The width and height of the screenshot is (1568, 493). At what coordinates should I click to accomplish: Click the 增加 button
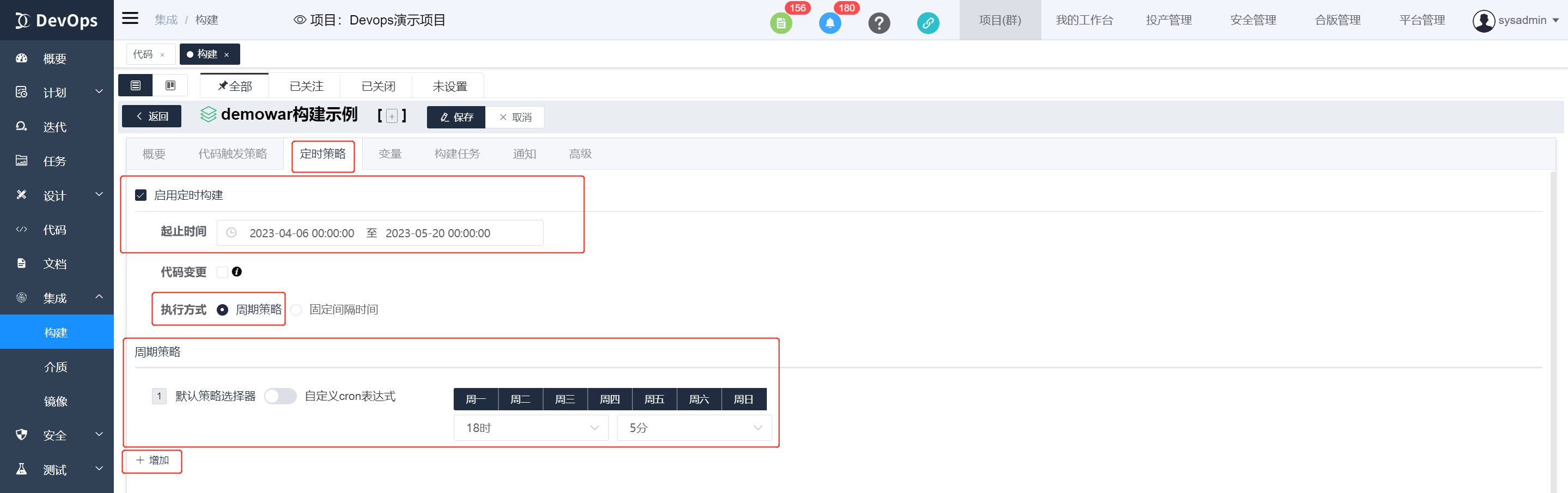tap(152, 460)
